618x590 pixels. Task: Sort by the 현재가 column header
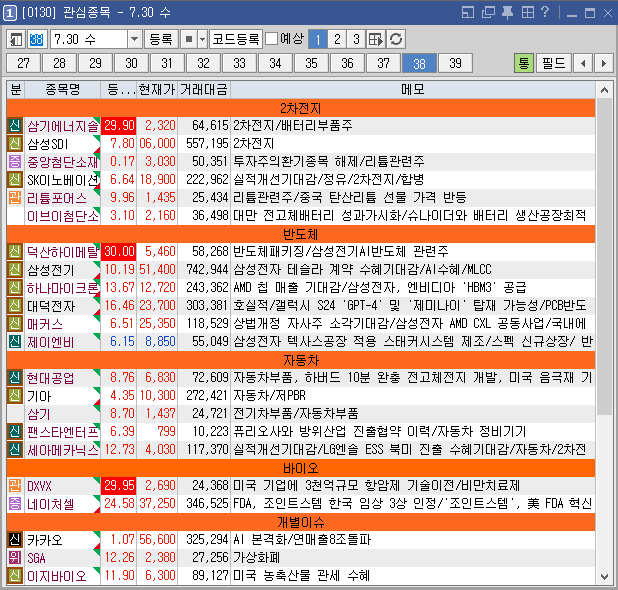[157, 90]
